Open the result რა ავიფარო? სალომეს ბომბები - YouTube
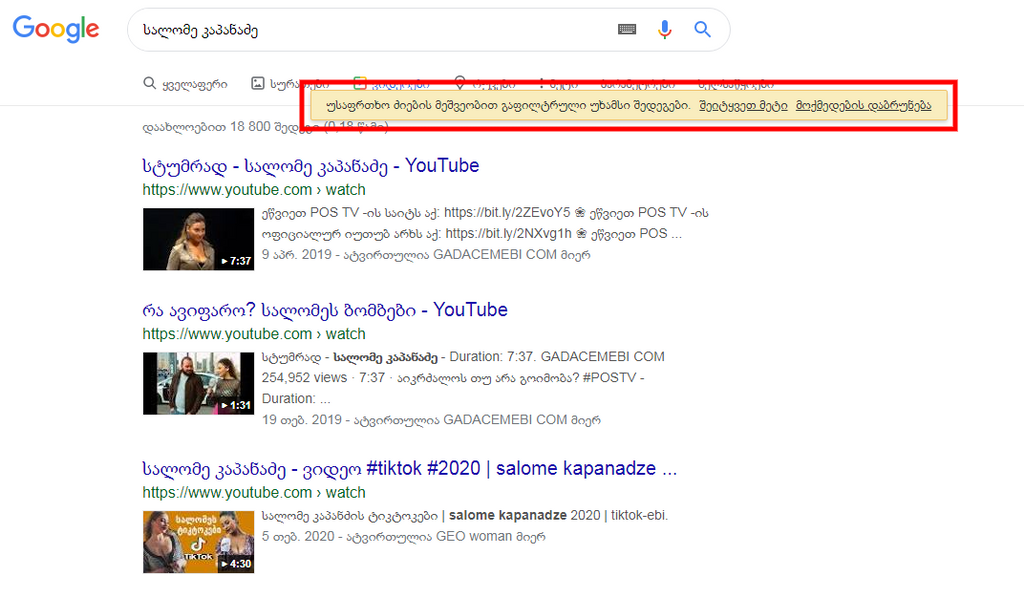1024x589 pixels. click(x=325, y=310)
